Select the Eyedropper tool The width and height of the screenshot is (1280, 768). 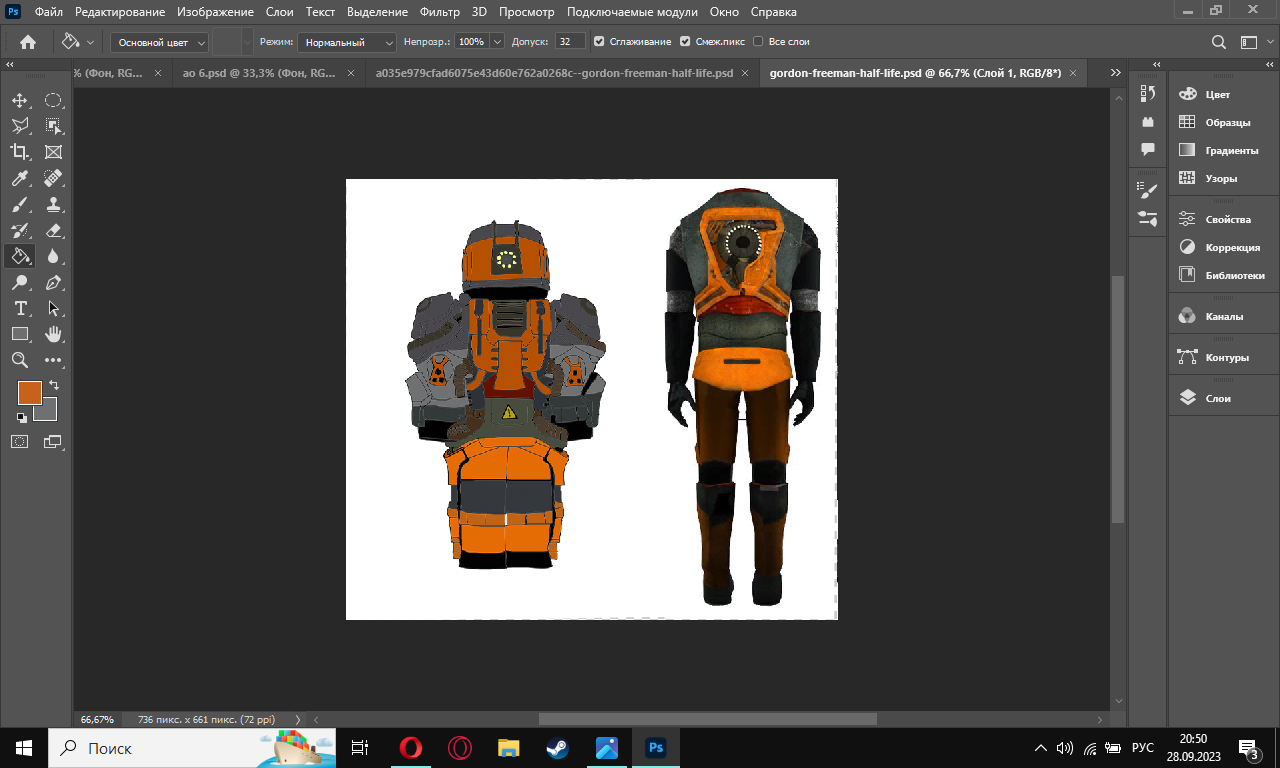19,178
